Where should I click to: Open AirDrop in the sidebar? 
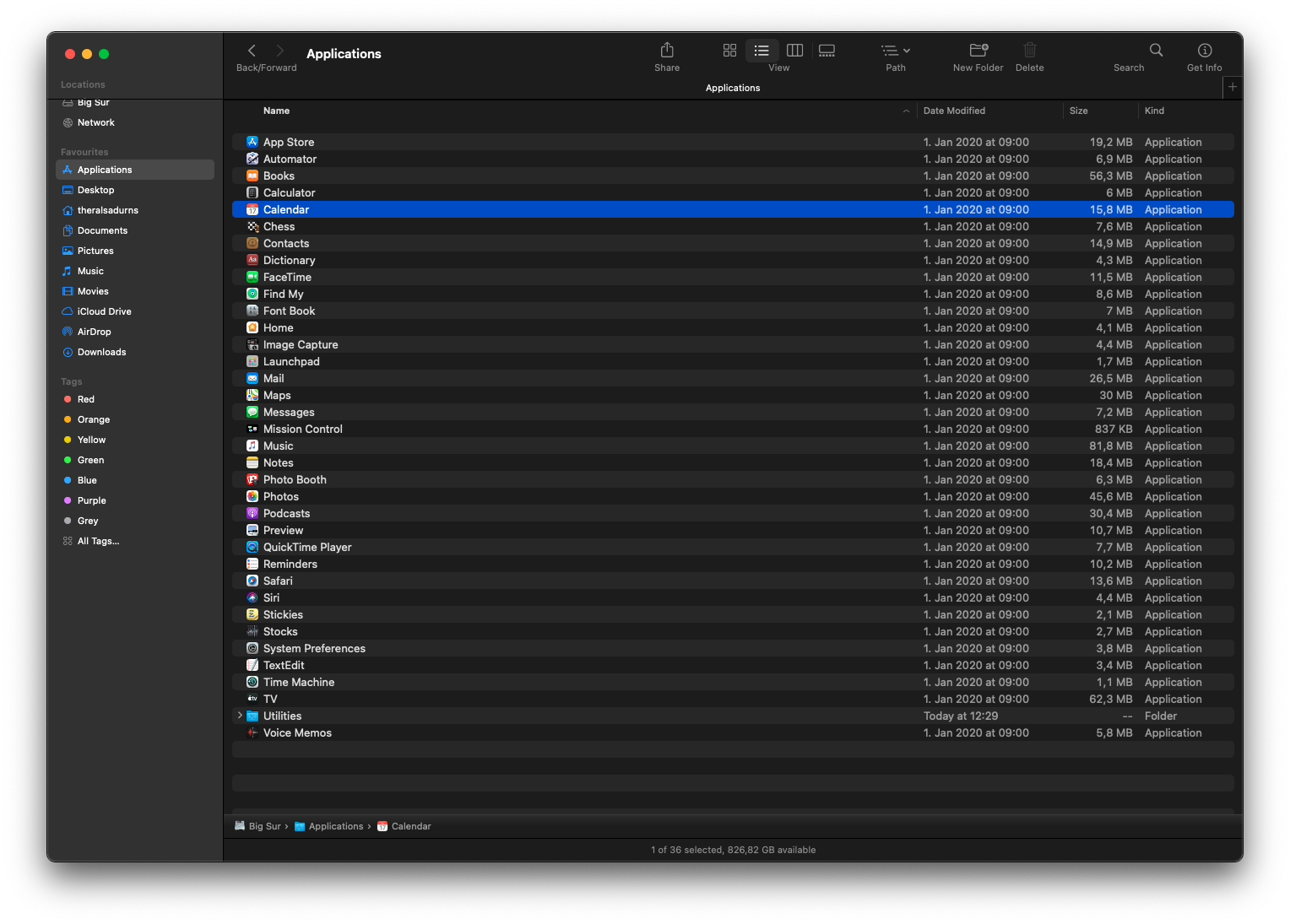(x=135, y=332)
